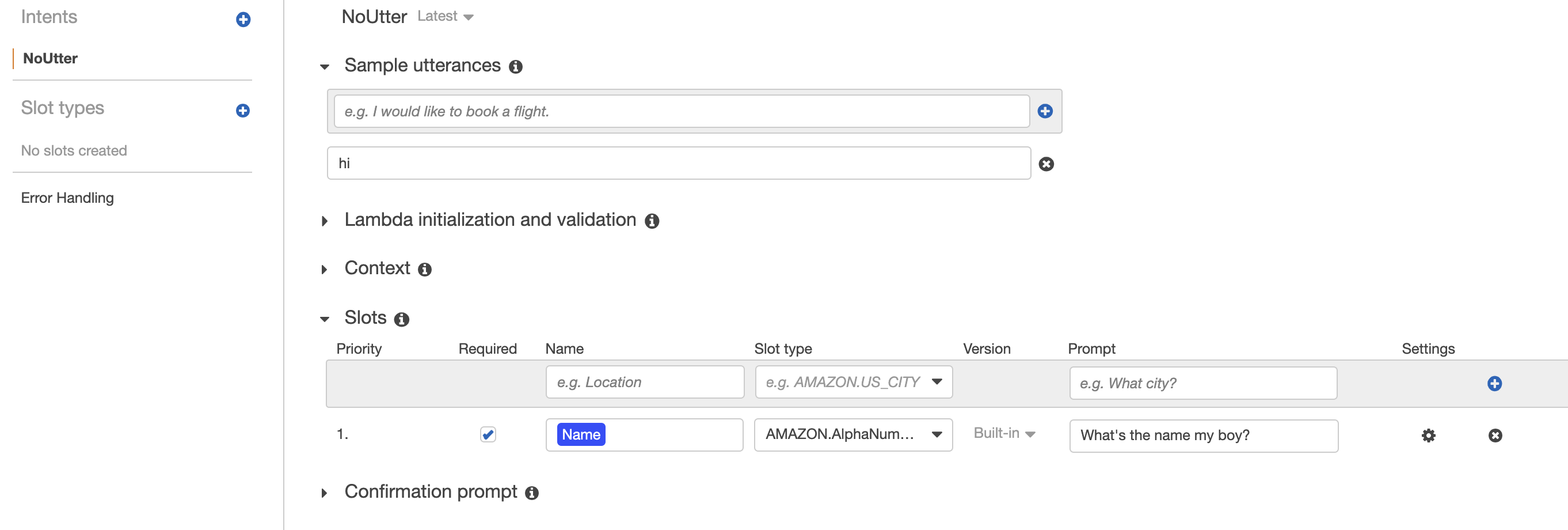Screen dimensions: 1568x530
Task: Add a new intent with plus icon
Action: tap(243, 20)
